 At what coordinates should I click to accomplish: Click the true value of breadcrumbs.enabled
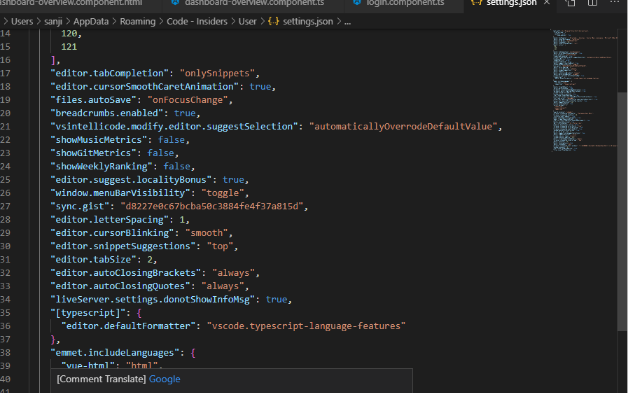(x=185, y=113)
